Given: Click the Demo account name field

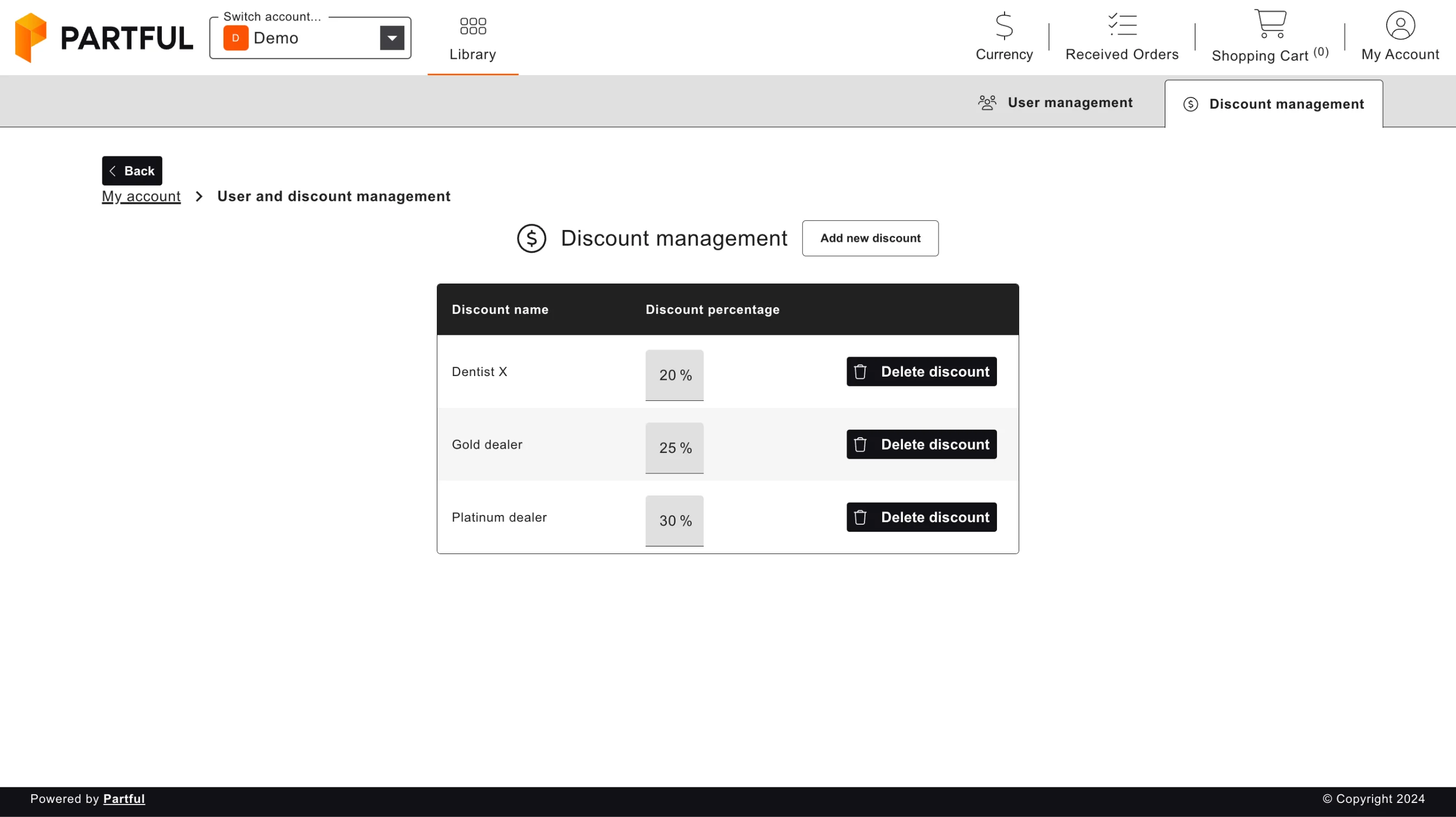Looking at the screenshot, I should 310,38.
